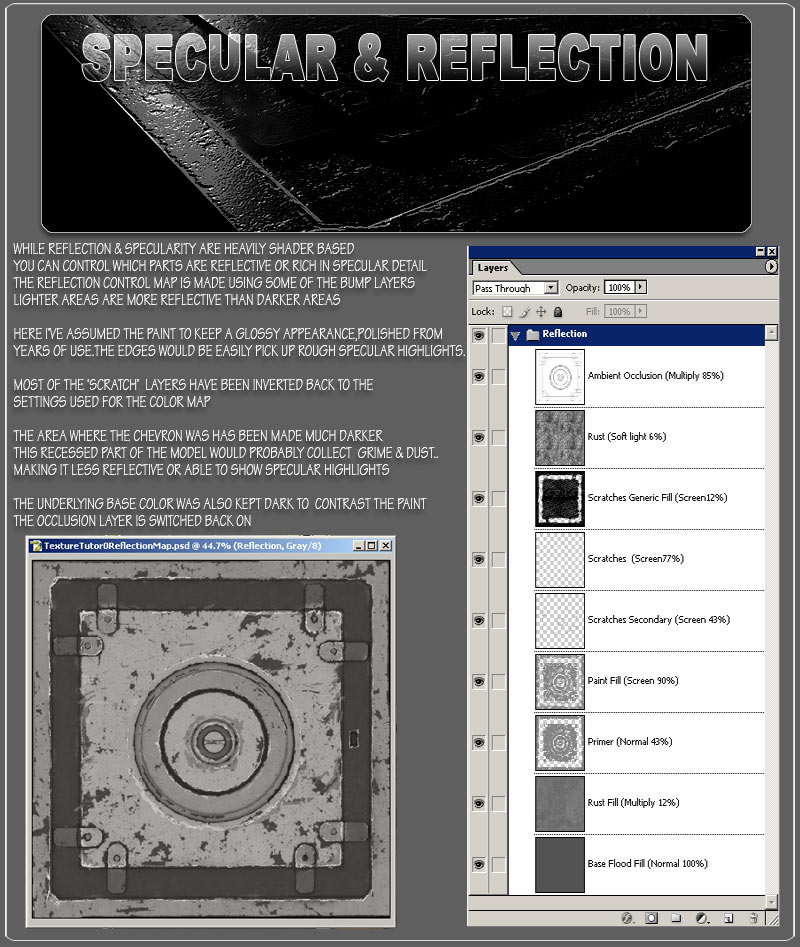Viewport: 800px width, 947px height.
Task: Toggle link box for Ambient Occlusion layer
Action: click(498, 376)
